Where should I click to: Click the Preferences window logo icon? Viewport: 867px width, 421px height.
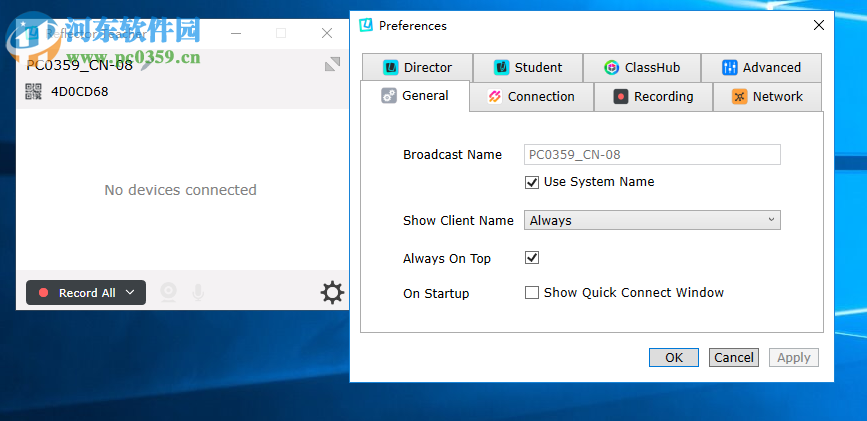point(366,25)
